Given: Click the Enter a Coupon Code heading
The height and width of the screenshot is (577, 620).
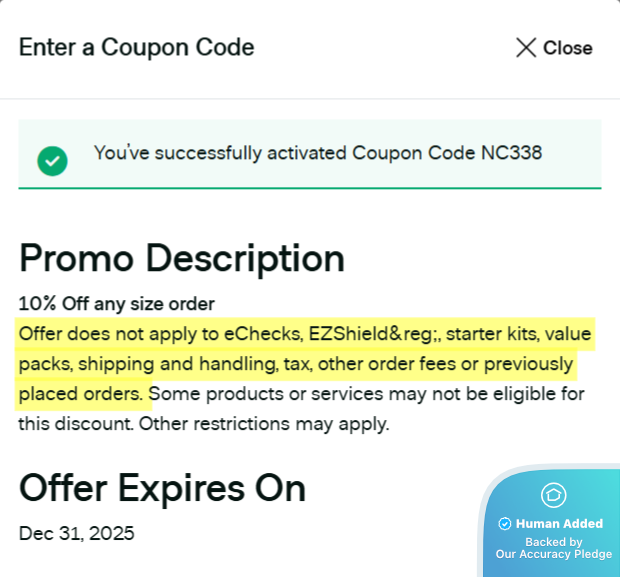Looking at the screenshot, I should pyautogui.click(x=137, y=47).
